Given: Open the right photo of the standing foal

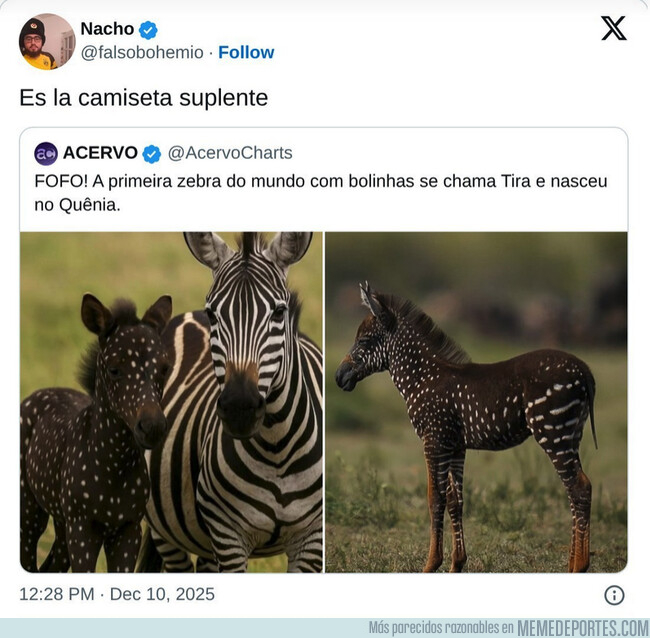Looking at the screenshot, I should click(x=476, y=402).
